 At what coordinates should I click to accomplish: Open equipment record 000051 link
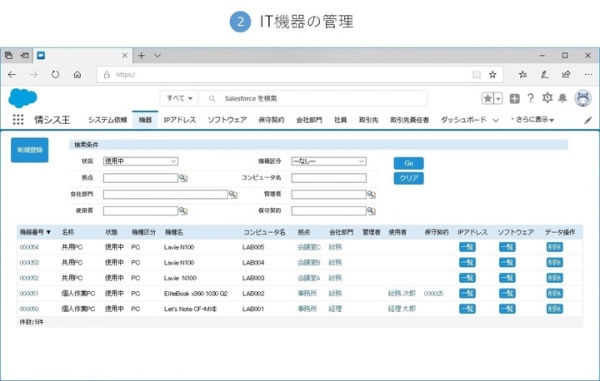[x=29, y=294]
